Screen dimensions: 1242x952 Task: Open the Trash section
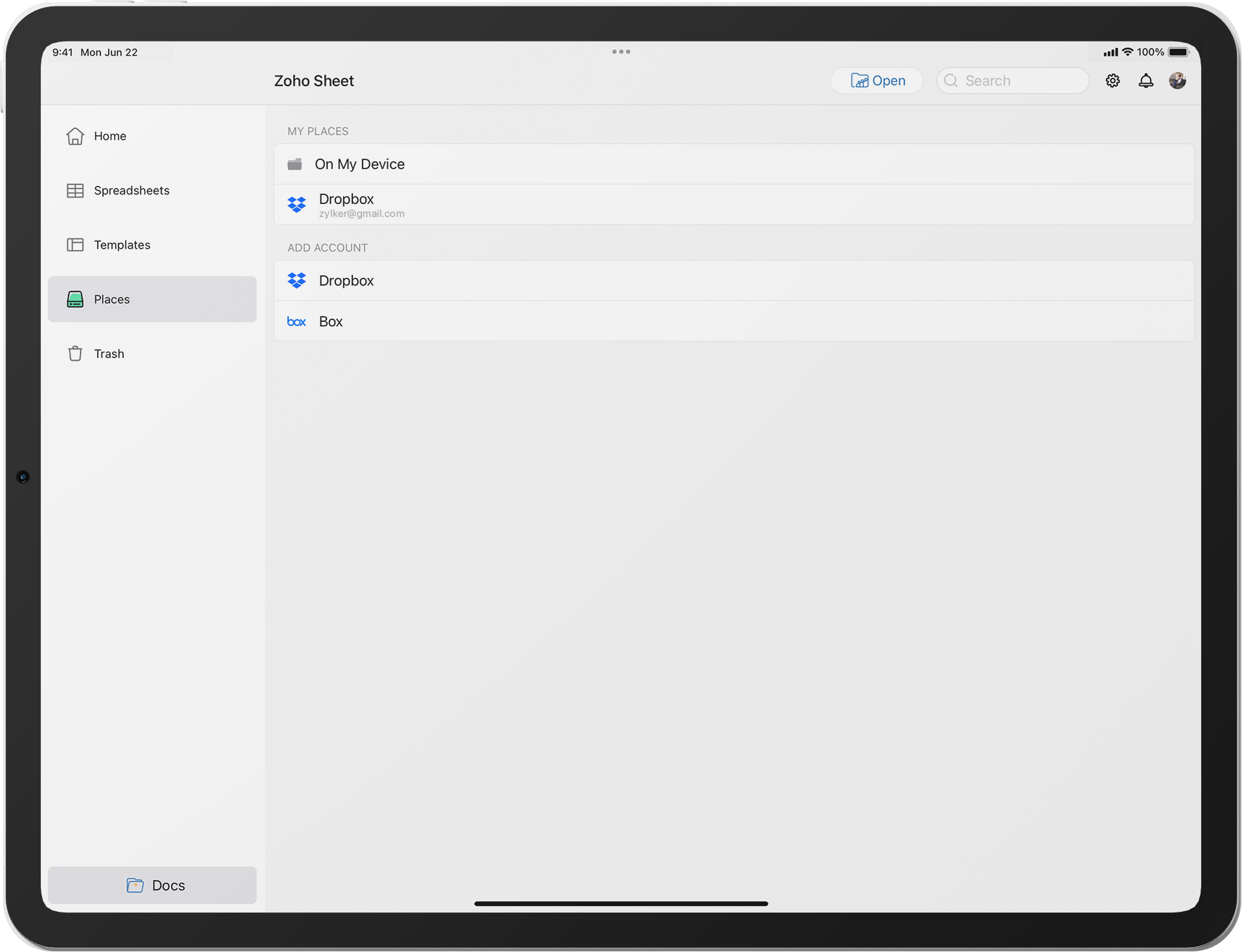pos(152,354)
